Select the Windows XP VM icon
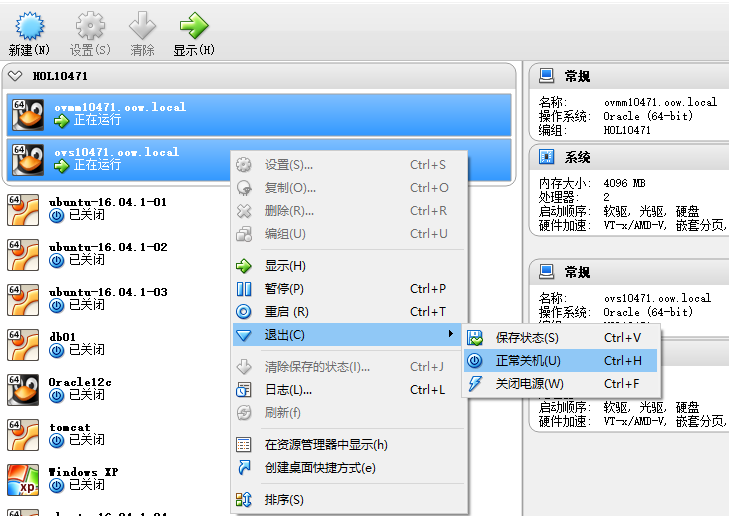The image size is (729, 516). pyautogui.click(x=23, y=480)
